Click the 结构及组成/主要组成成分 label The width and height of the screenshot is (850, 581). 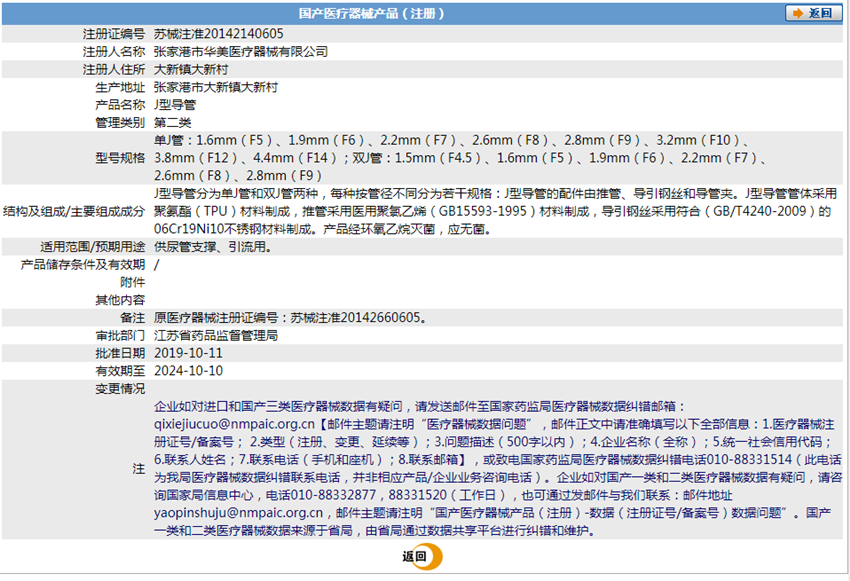[74, 211]
